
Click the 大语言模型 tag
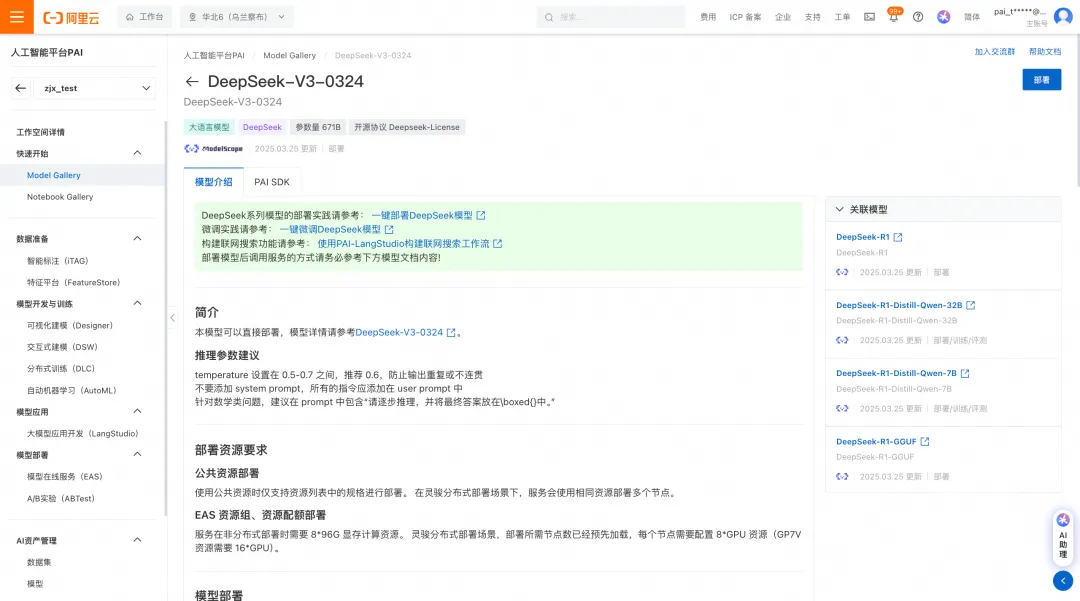click(209, 127)
